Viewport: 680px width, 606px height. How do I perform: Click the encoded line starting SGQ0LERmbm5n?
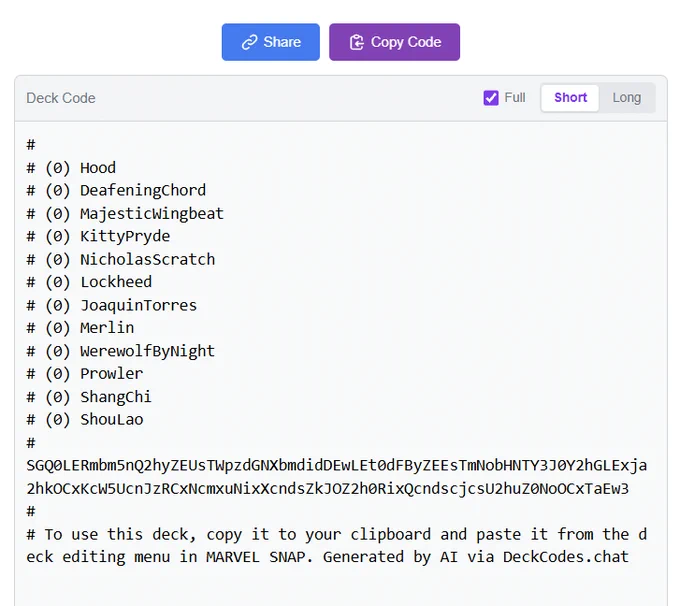click(337, 465)
